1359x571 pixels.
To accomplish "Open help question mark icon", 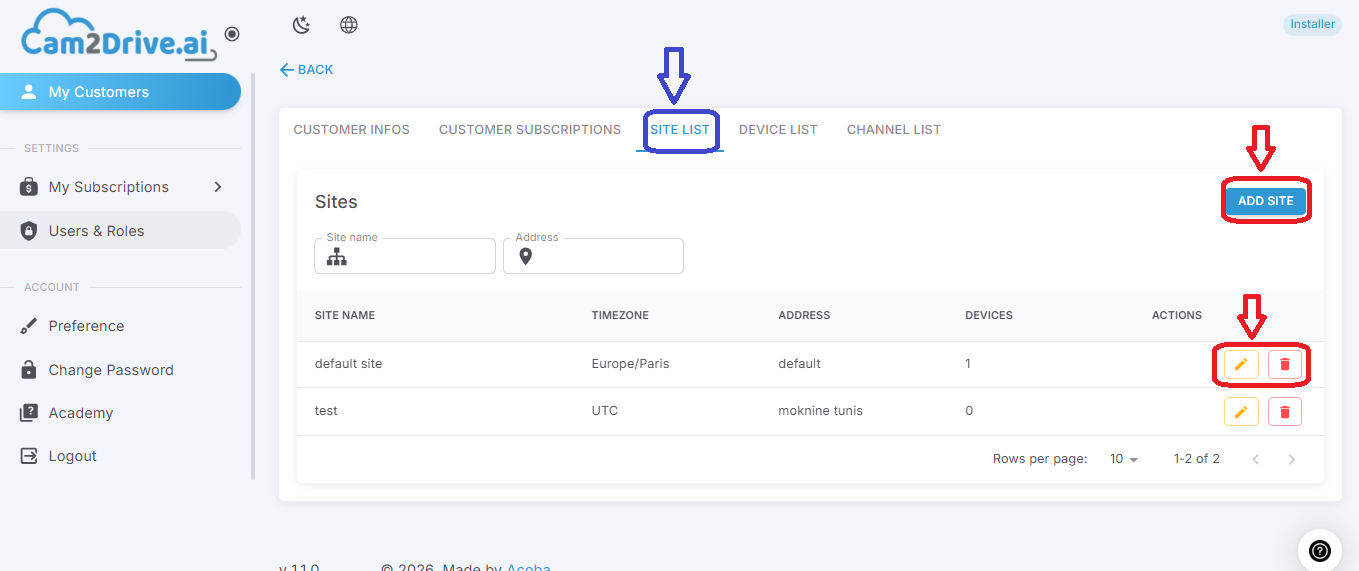I will tap(1320, 550).
